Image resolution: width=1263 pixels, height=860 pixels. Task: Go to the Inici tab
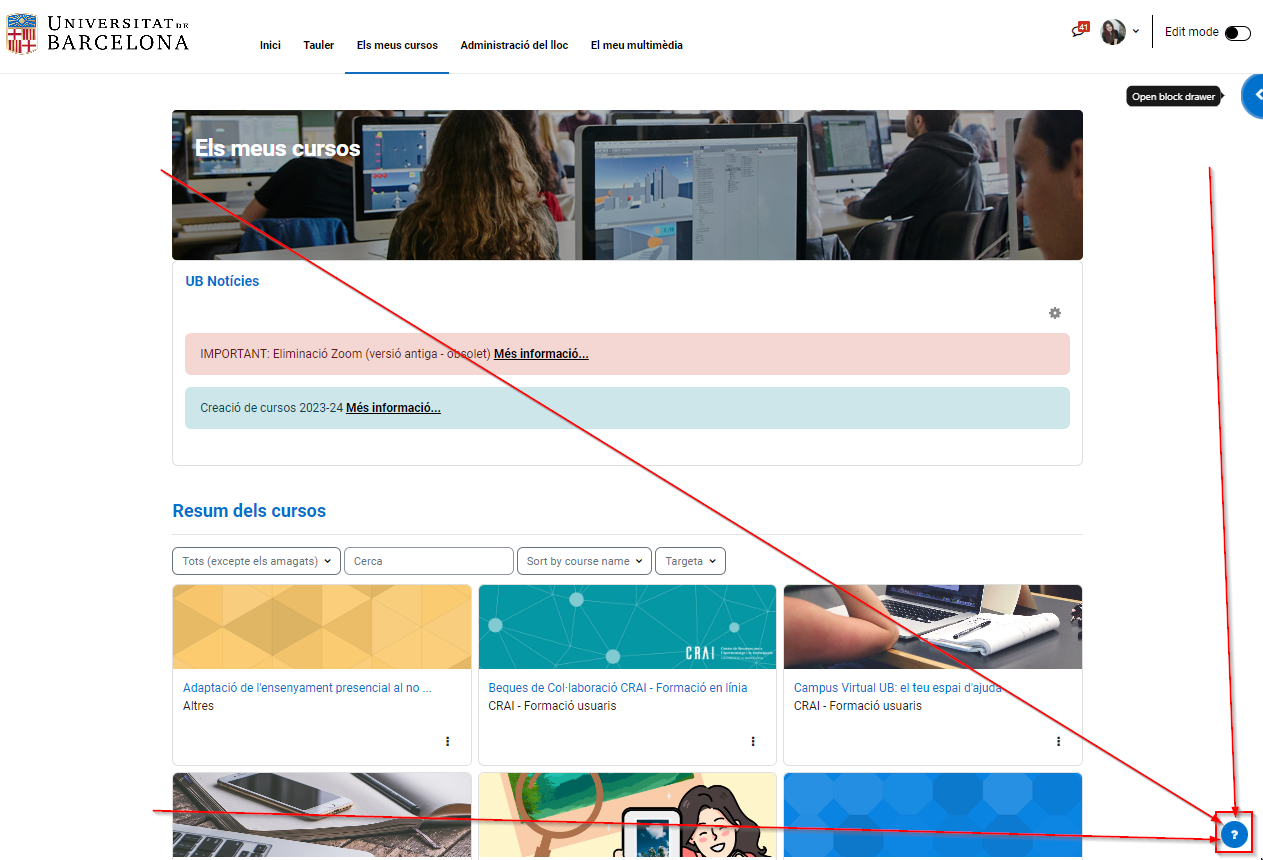[270, 45]
